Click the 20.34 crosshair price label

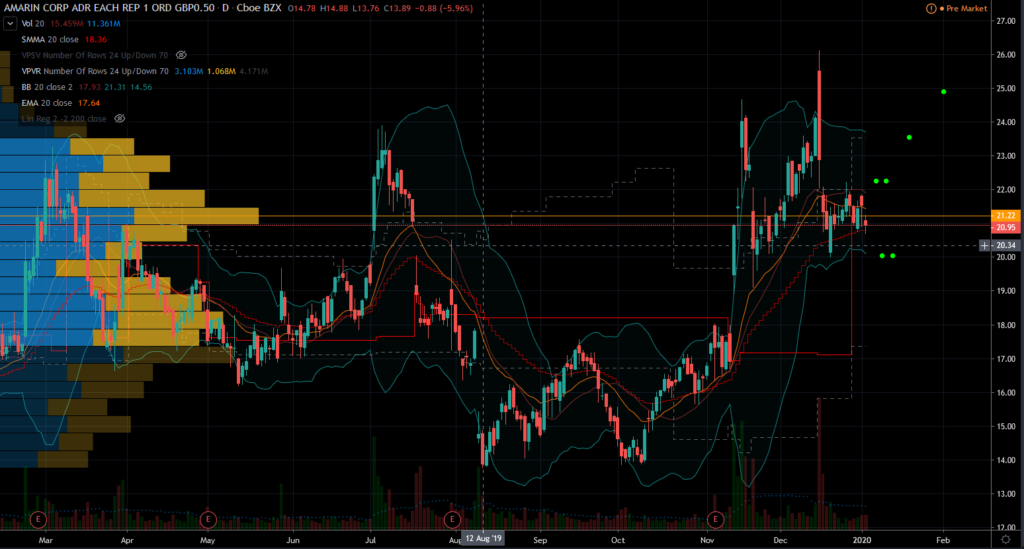coord(1005,245)
